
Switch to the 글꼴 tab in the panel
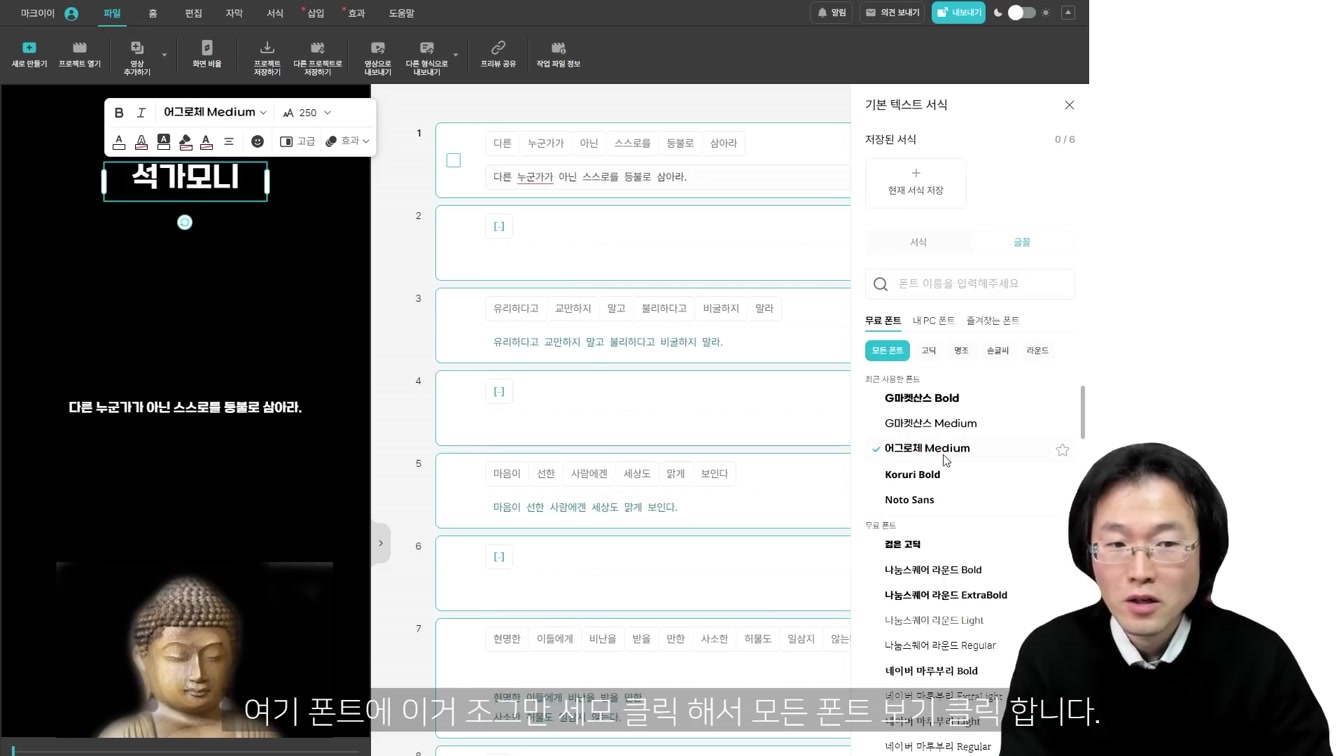pyautogui.click(x=1022, y=242)
